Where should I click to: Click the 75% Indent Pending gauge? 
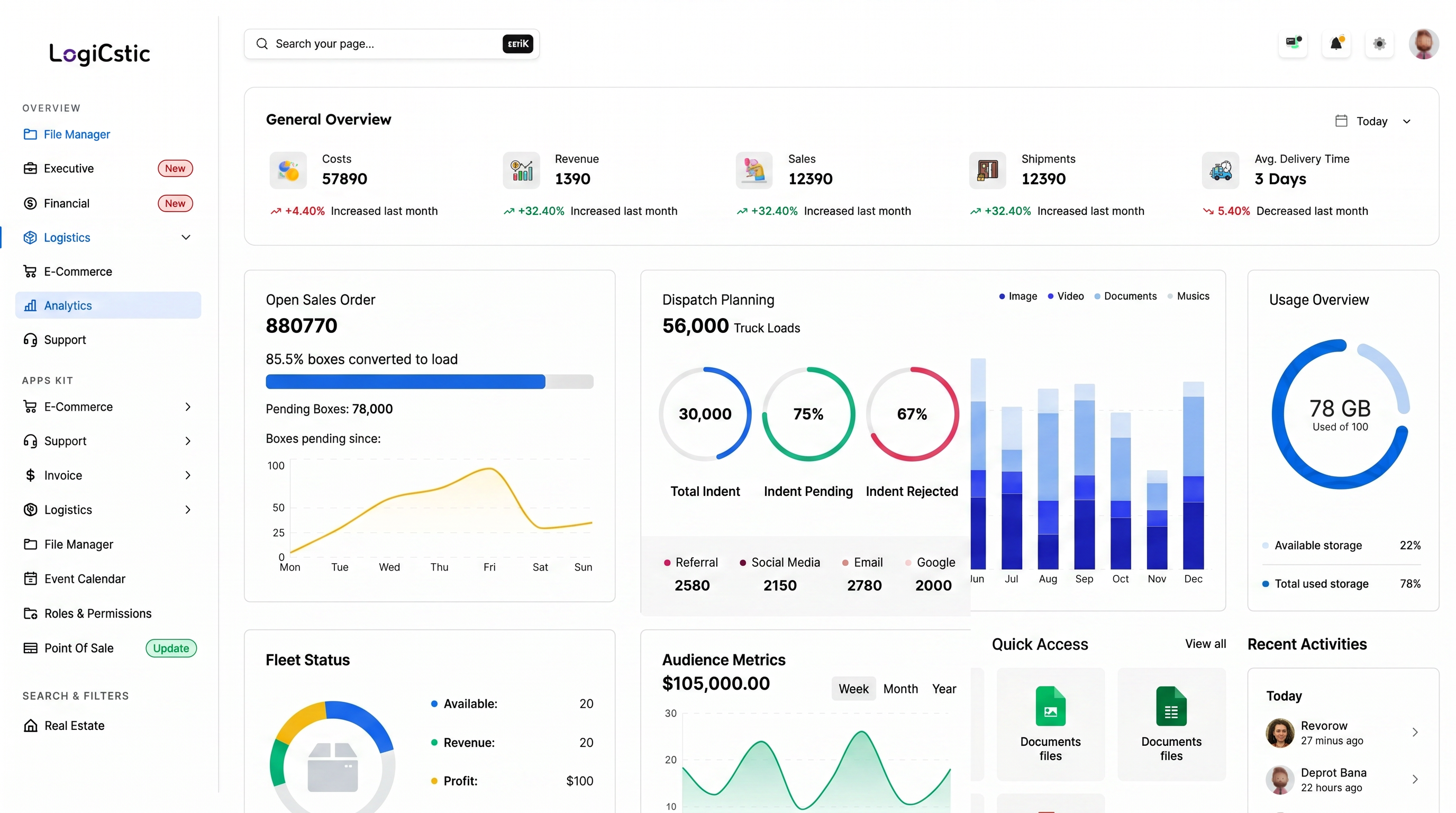click(808, 414)
